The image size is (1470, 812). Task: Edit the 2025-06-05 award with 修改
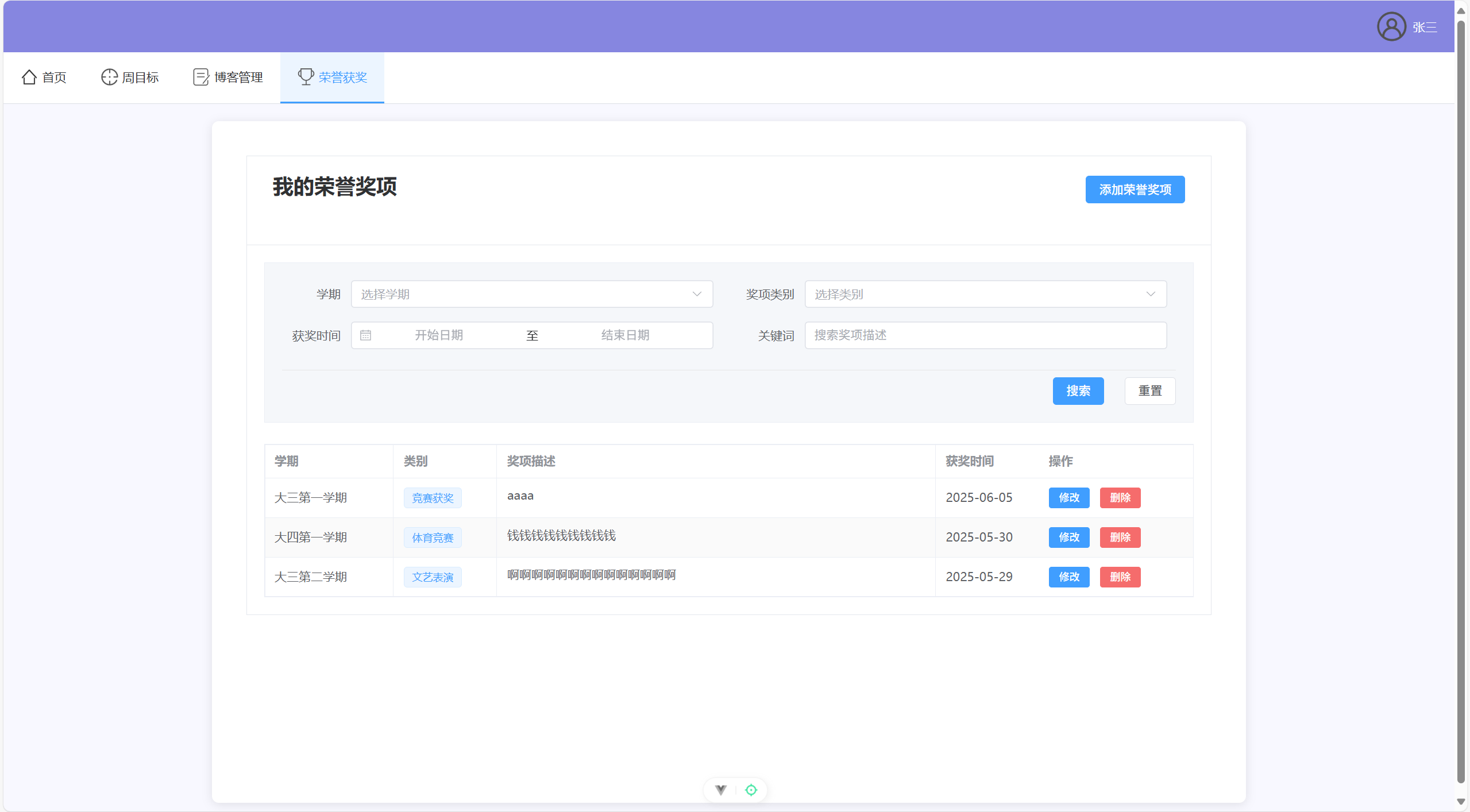tap(1068, 498)
